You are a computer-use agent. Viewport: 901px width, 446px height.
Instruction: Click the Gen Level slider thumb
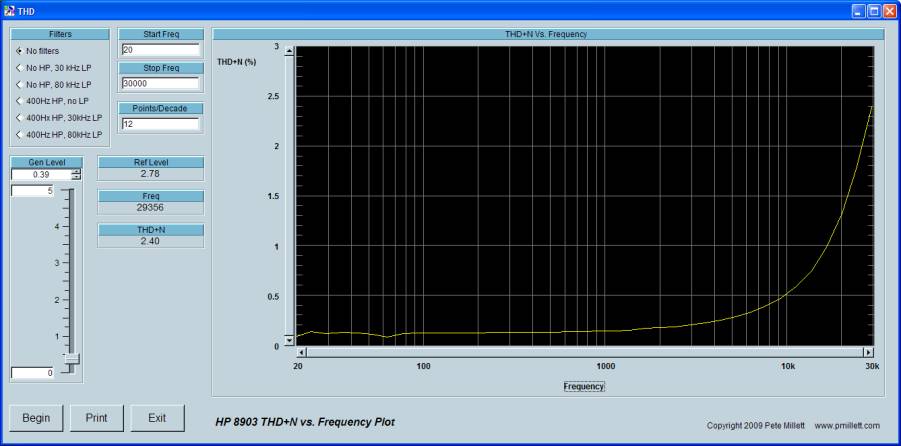71,358
